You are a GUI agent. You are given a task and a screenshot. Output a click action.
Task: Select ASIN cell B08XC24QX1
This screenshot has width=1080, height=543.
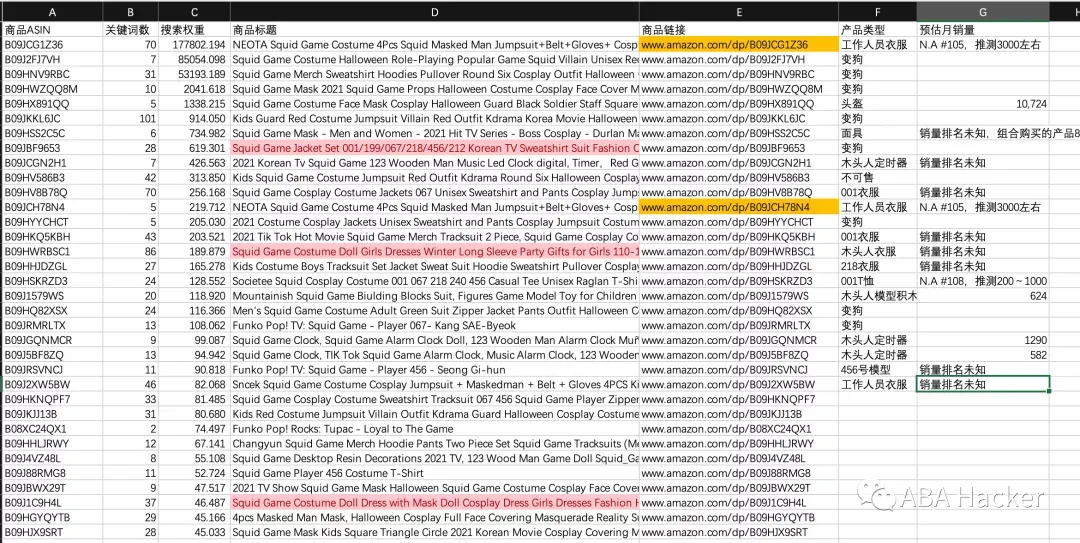point(52,429)
